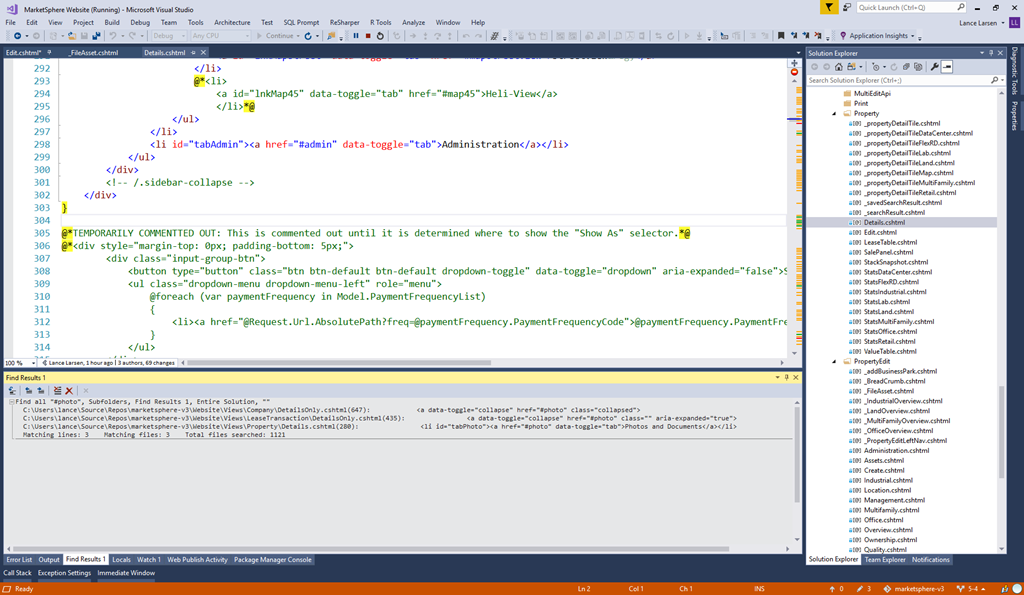Pause debugging with Break All icon

click(356, 36)
